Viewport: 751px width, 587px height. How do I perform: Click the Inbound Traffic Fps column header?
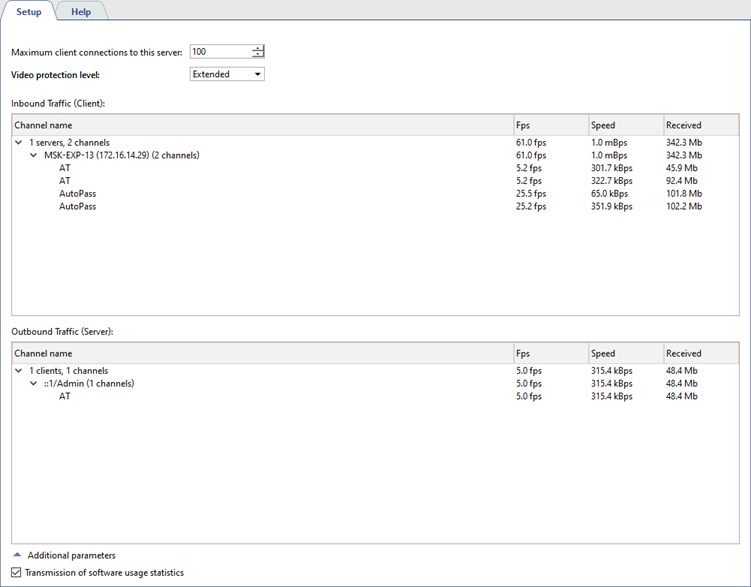pos(548,125)
